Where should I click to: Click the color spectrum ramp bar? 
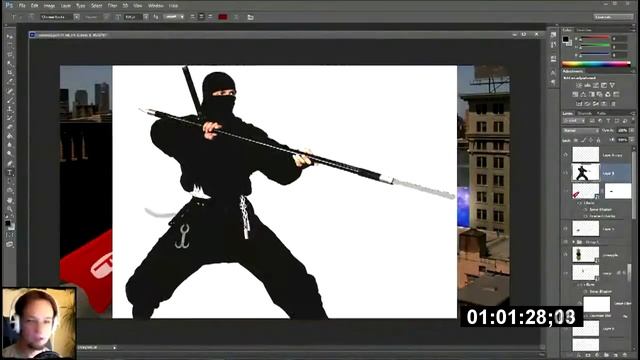click(x=596, y=64)
